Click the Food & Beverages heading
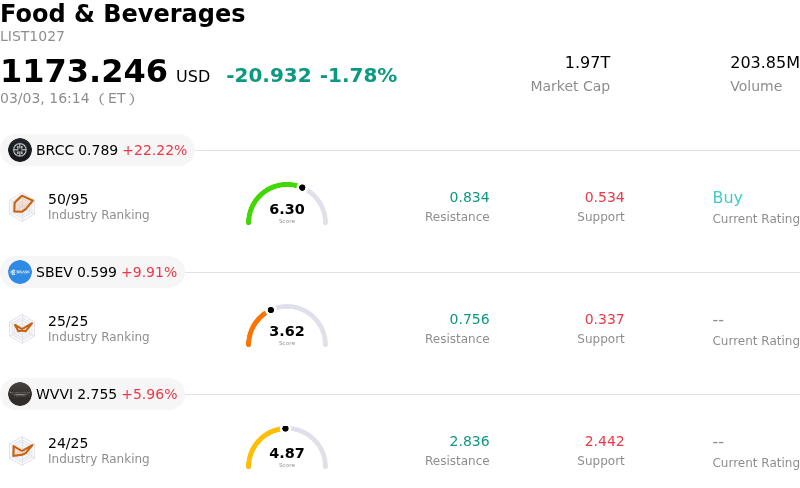Screen dimensions: 800x488 (x=123, y=14)
